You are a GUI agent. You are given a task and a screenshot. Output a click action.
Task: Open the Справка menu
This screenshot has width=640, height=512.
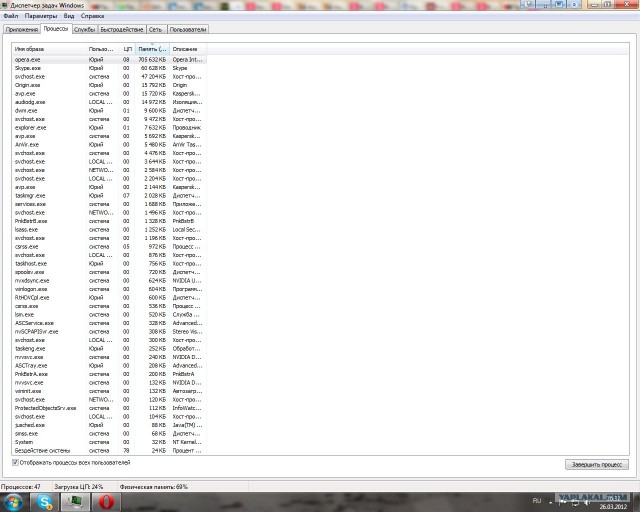(92, 16)
